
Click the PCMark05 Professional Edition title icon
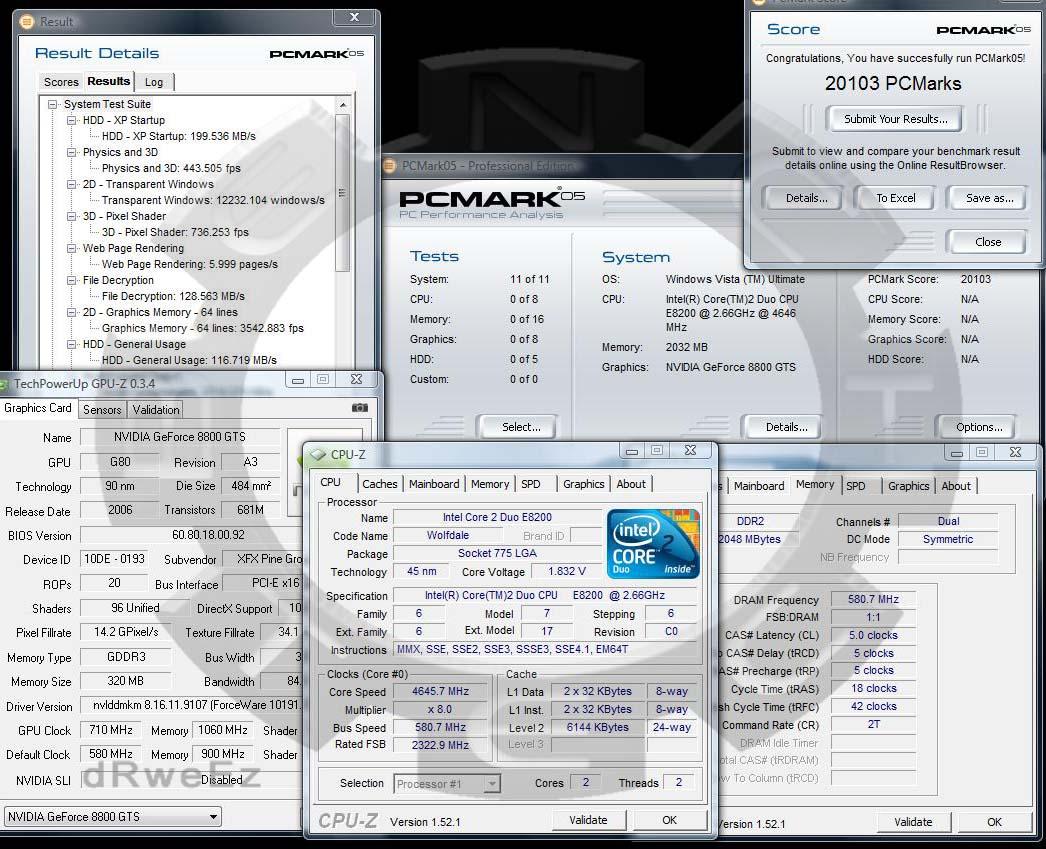[390, 165]
